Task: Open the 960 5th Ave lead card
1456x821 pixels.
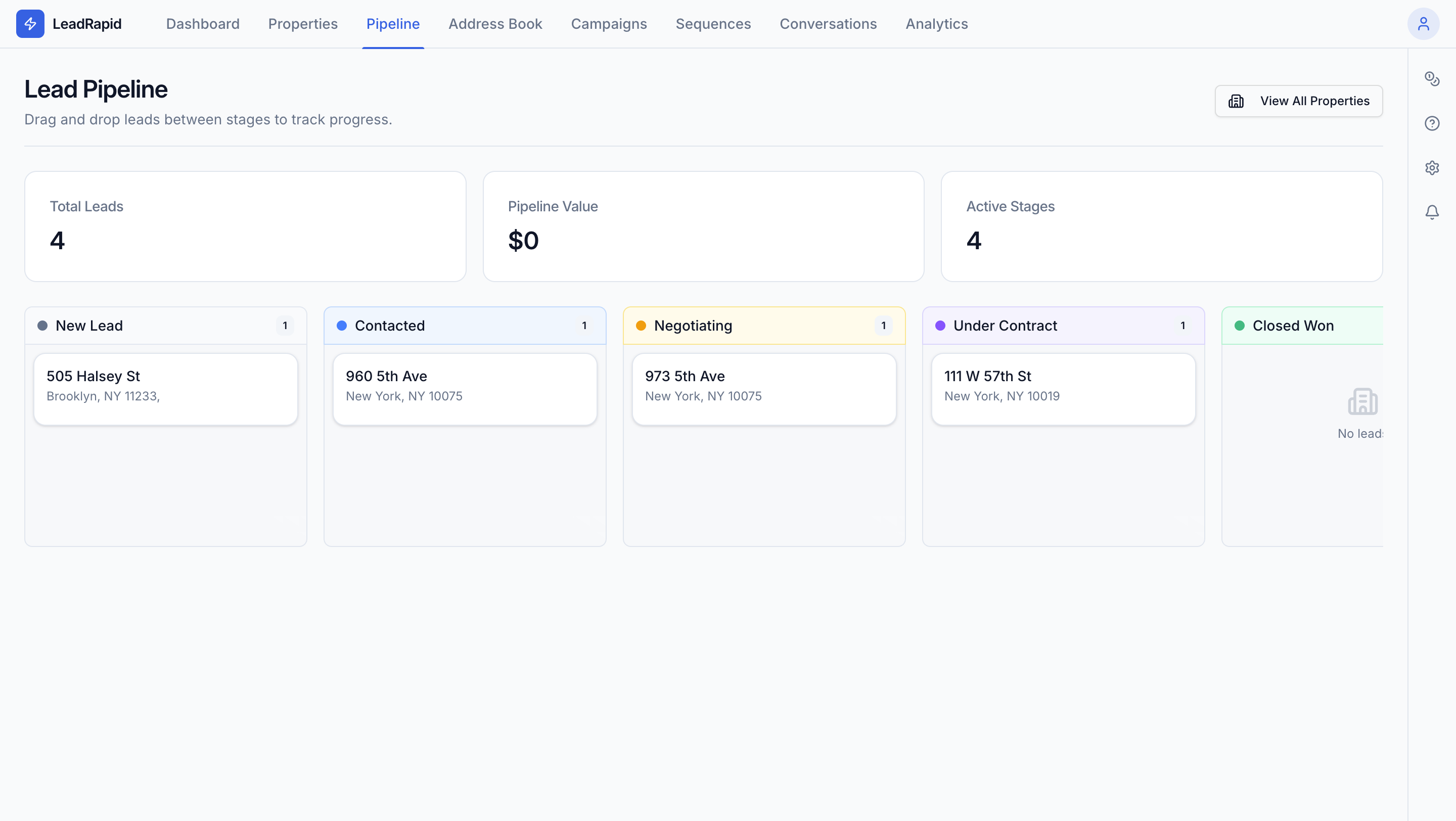Action: [x=465, y=389]
